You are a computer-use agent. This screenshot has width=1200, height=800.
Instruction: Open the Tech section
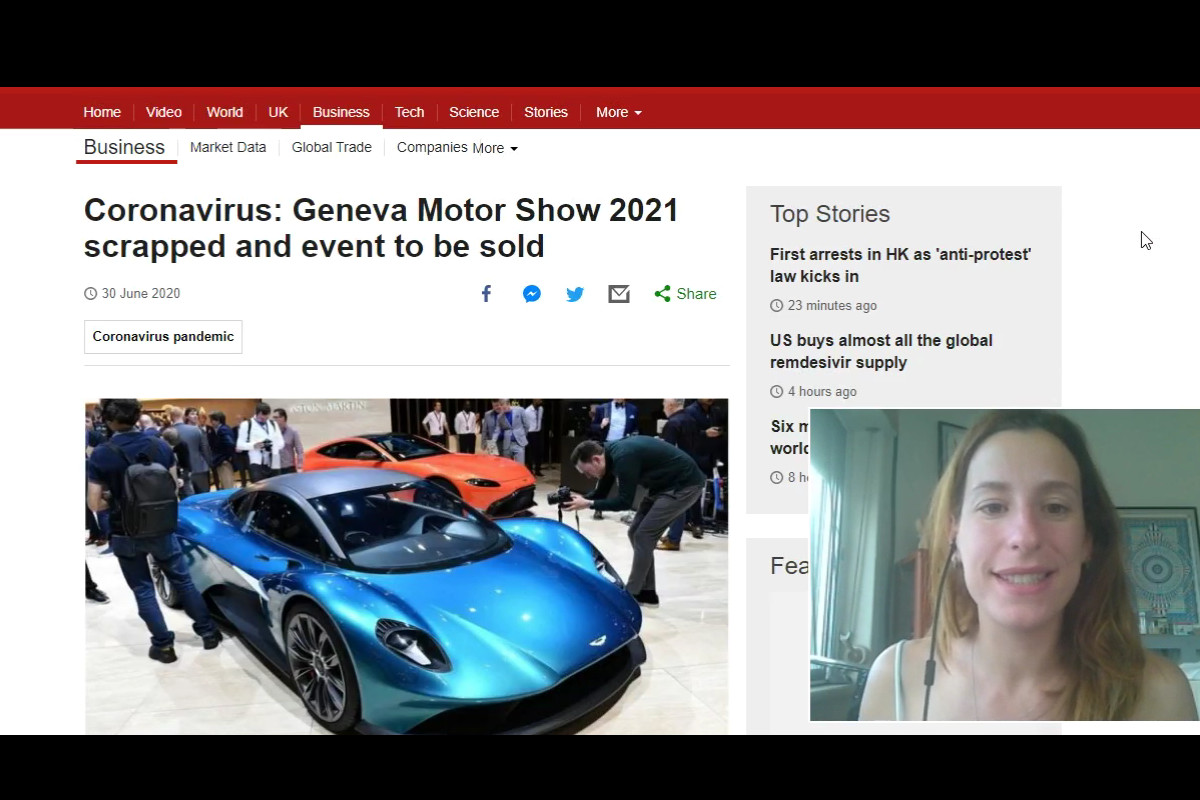click(x=409, y=112)
